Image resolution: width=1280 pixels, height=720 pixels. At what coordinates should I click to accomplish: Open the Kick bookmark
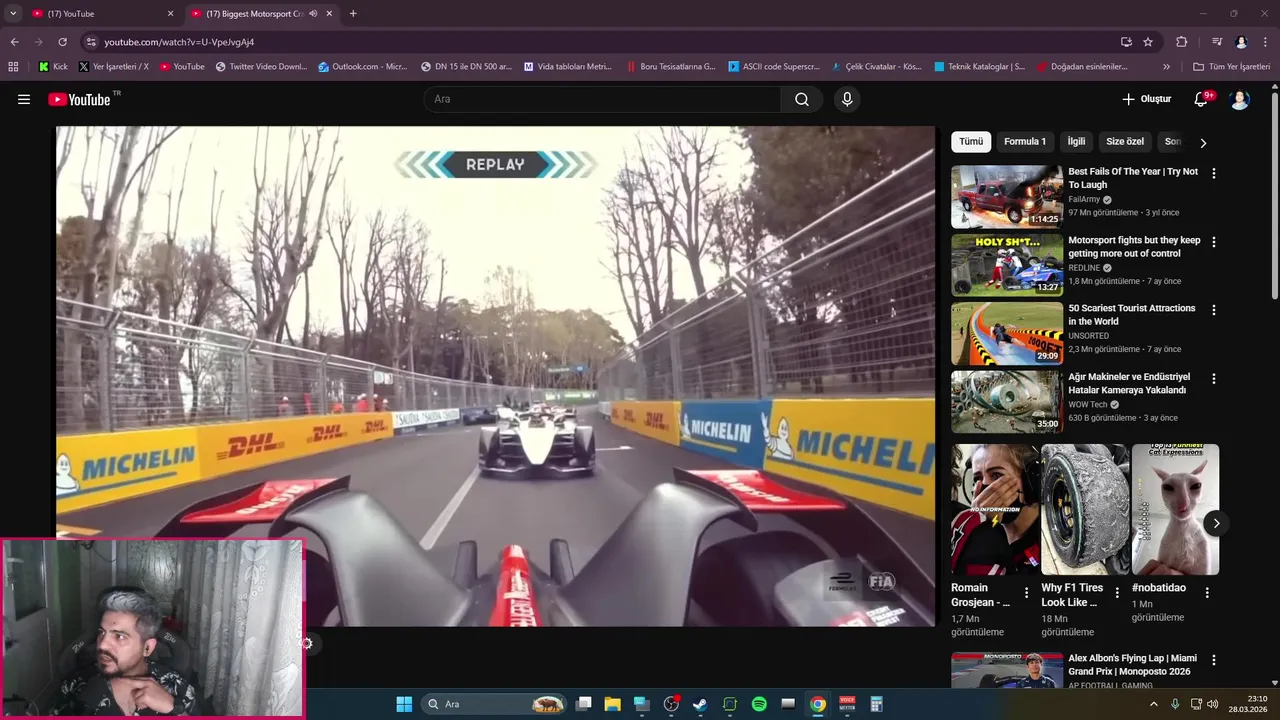pyautogui.click(x=53, y=67)
